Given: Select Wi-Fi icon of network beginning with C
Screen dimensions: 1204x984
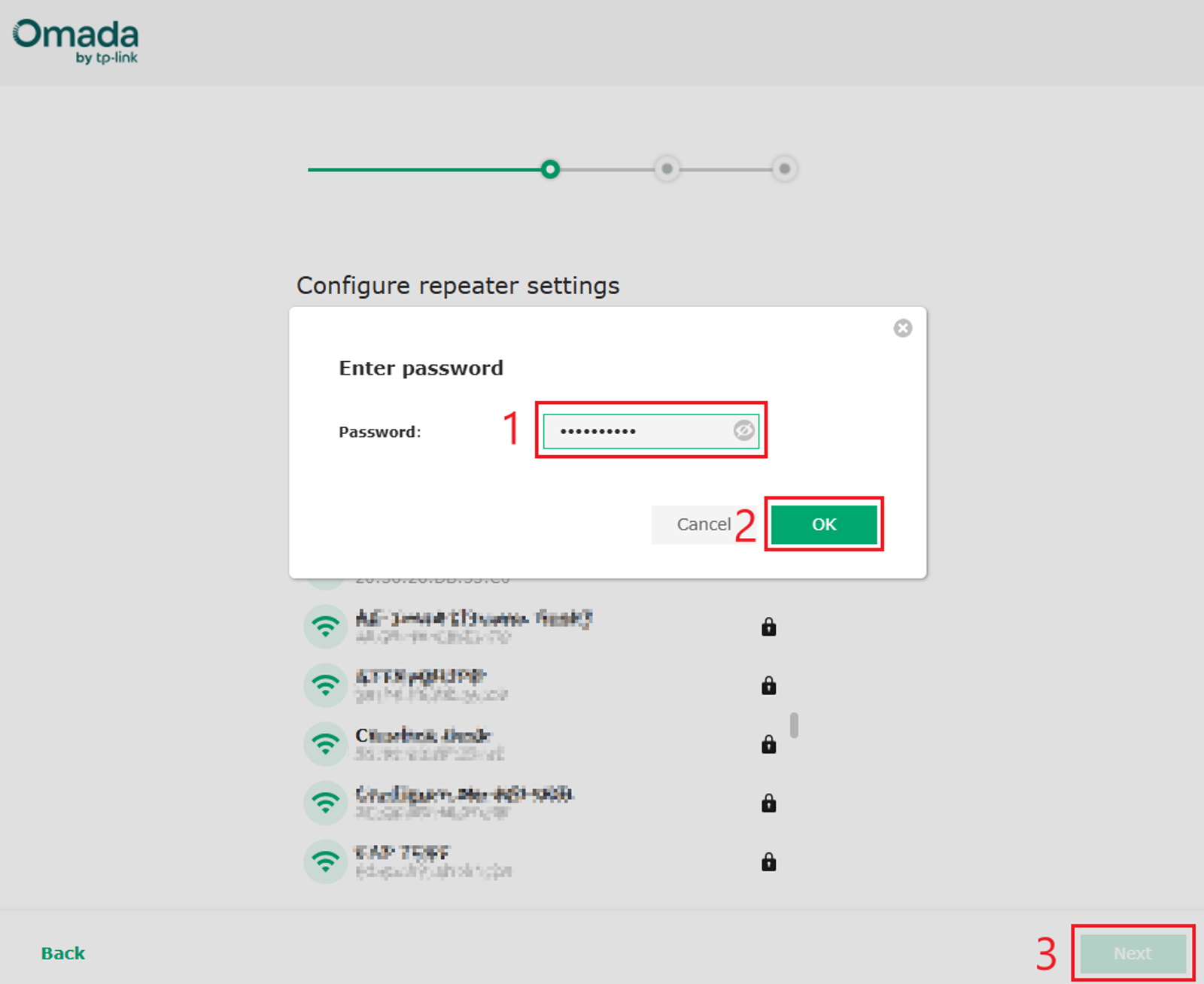Looking at the screenshot, I should click(325, 744).
